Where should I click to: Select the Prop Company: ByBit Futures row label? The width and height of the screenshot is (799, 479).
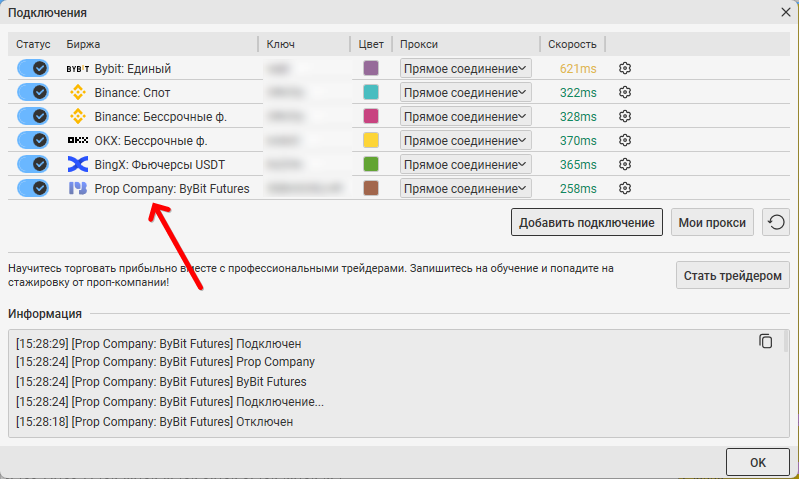(172, 189)
